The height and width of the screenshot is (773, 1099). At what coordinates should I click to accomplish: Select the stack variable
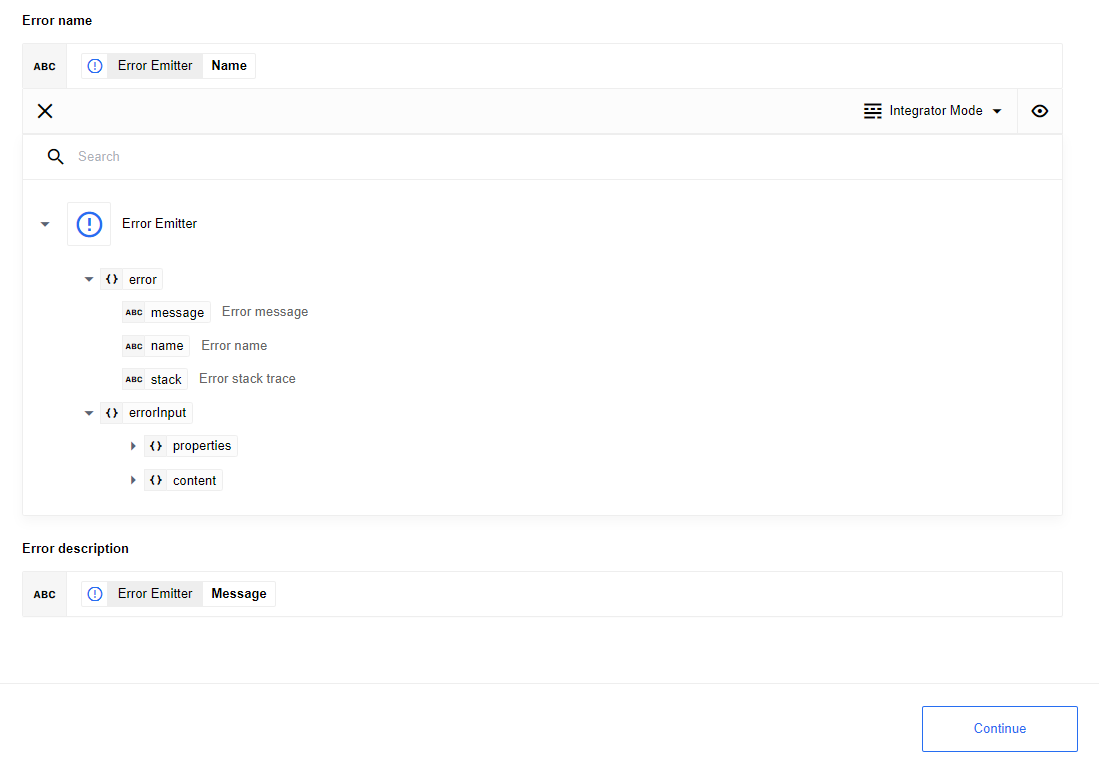(155, 379)
